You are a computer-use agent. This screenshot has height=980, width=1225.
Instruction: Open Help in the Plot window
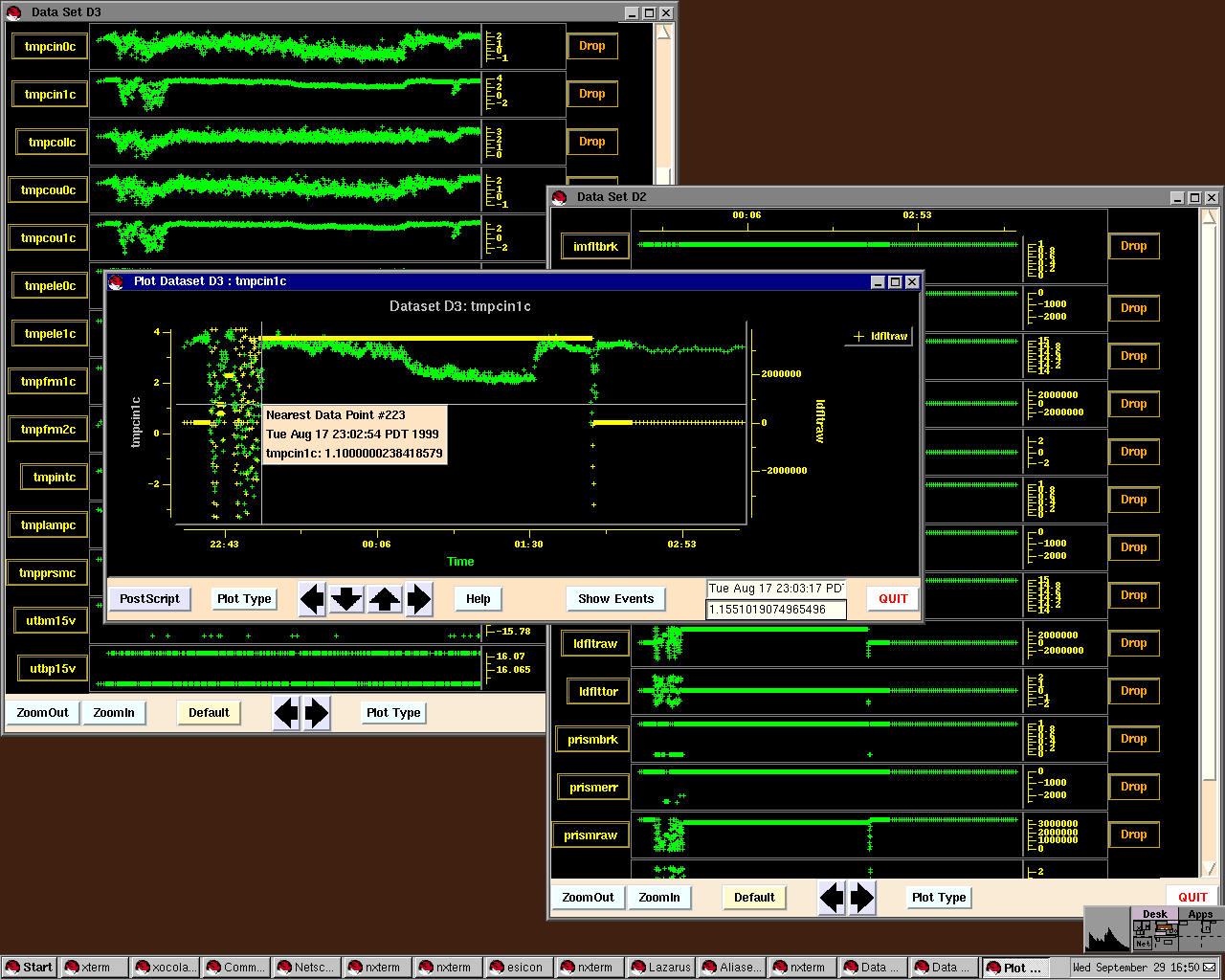479,599
